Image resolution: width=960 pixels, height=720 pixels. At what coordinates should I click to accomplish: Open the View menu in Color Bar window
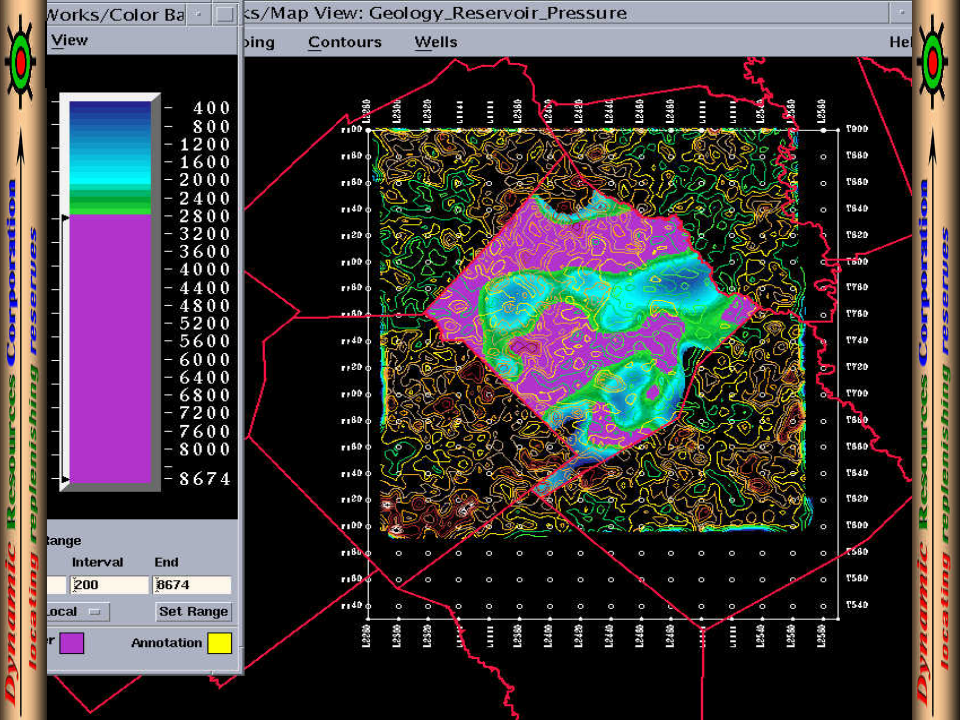pyautogui.click(x=69, y=40)
